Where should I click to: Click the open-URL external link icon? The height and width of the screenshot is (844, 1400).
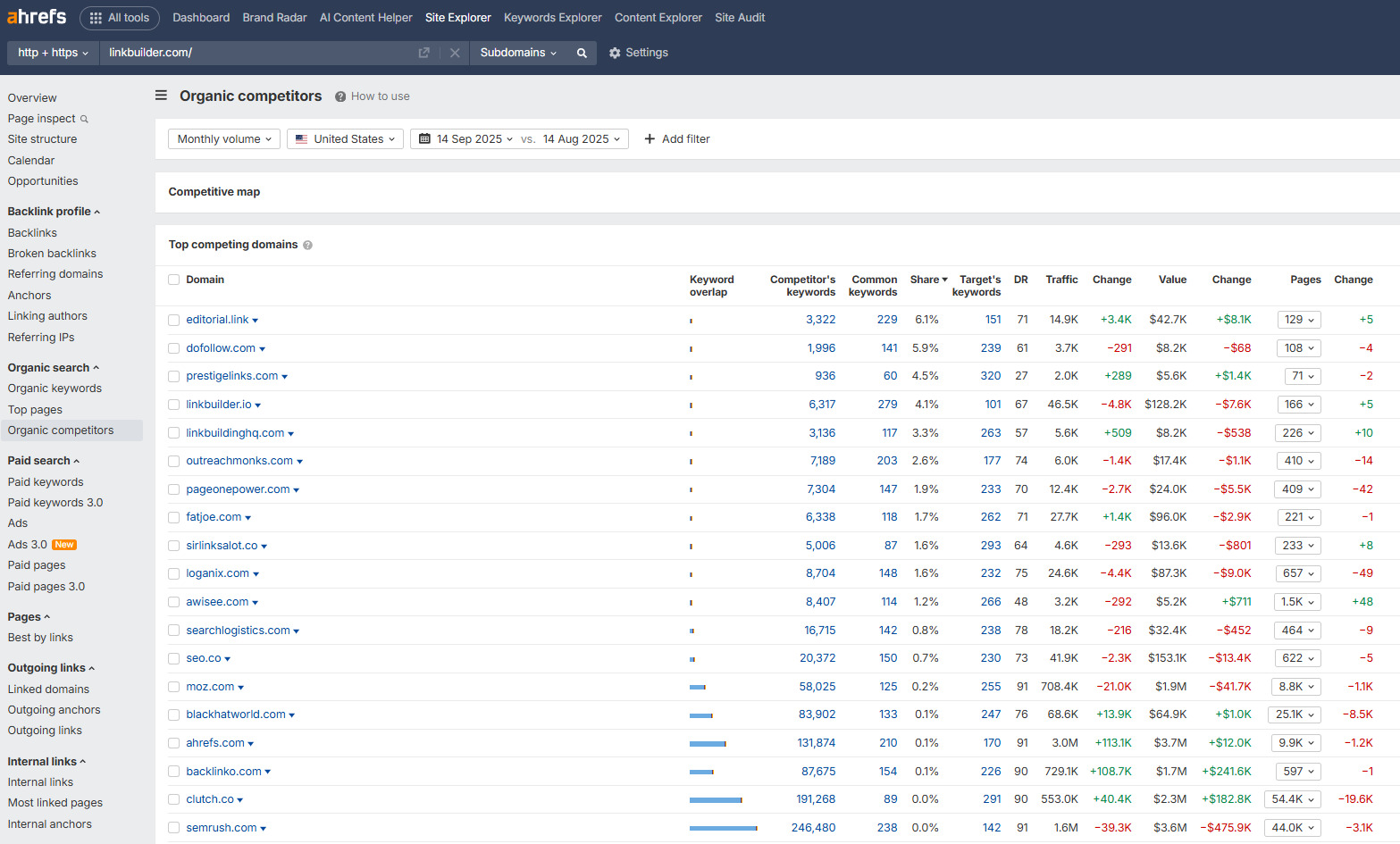coord(424,53)
